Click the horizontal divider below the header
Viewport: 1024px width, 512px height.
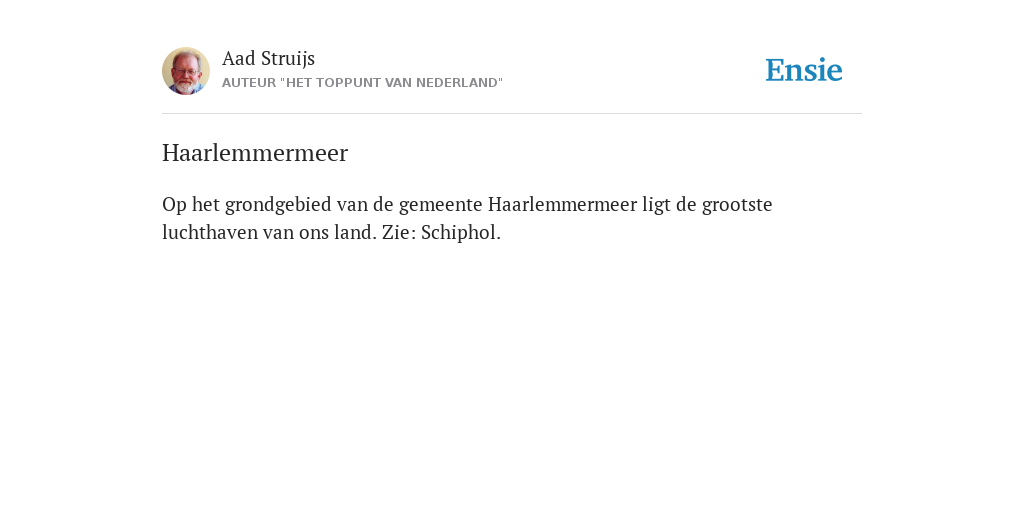[x=512, y=114]
